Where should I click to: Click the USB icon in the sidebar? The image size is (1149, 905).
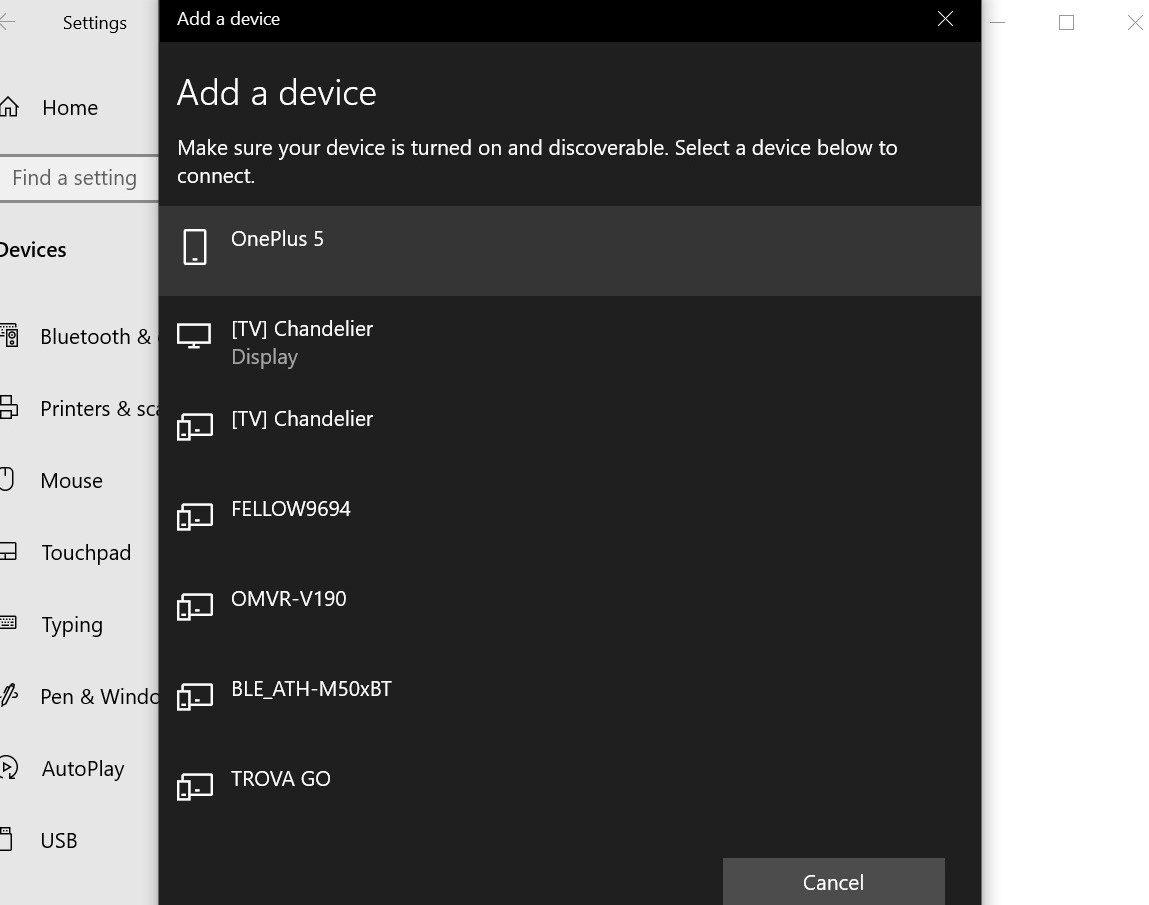pos(7,839)
